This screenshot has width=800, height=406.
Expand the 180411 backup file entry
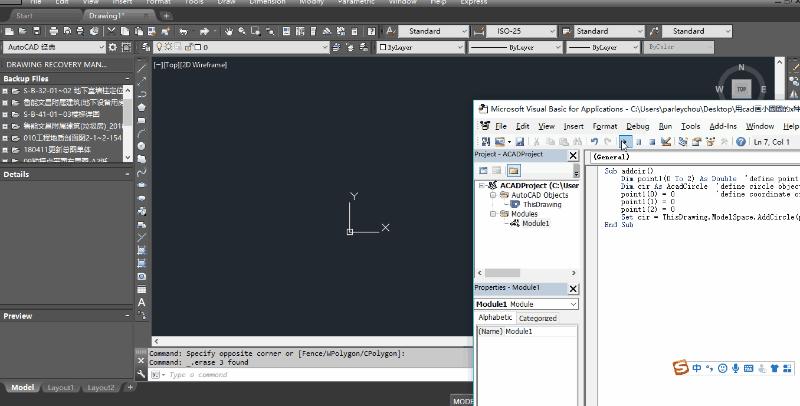coord(5,150)
